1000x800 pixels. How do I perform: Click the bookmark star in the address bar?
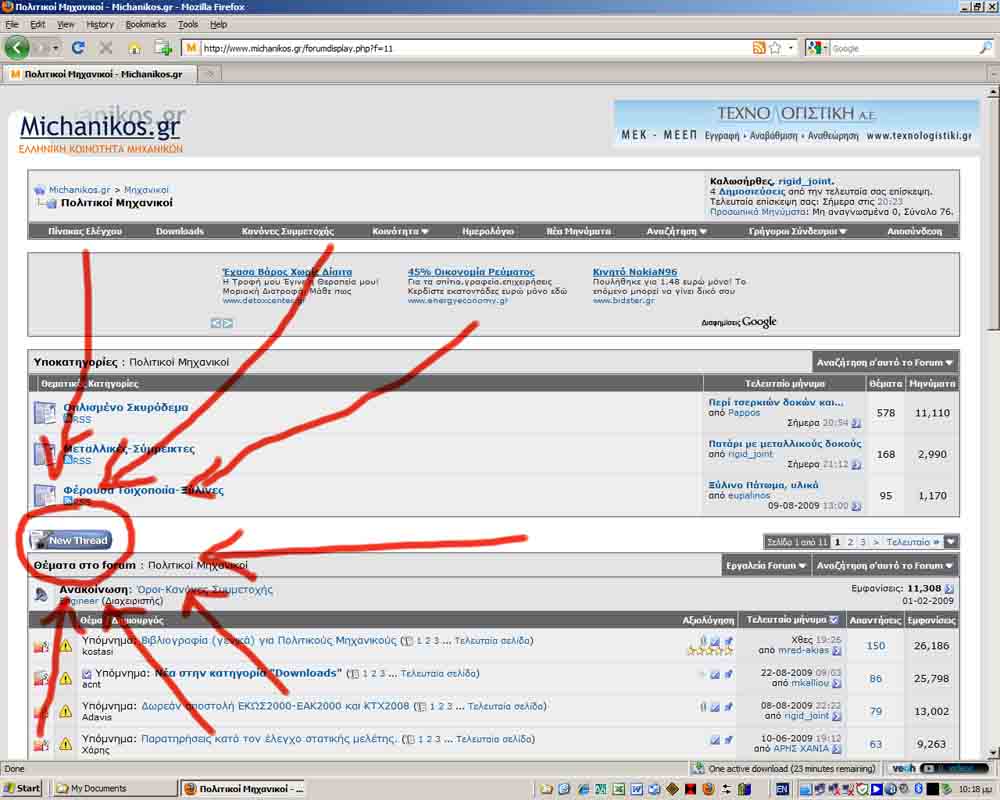click(x=775, y=47)
